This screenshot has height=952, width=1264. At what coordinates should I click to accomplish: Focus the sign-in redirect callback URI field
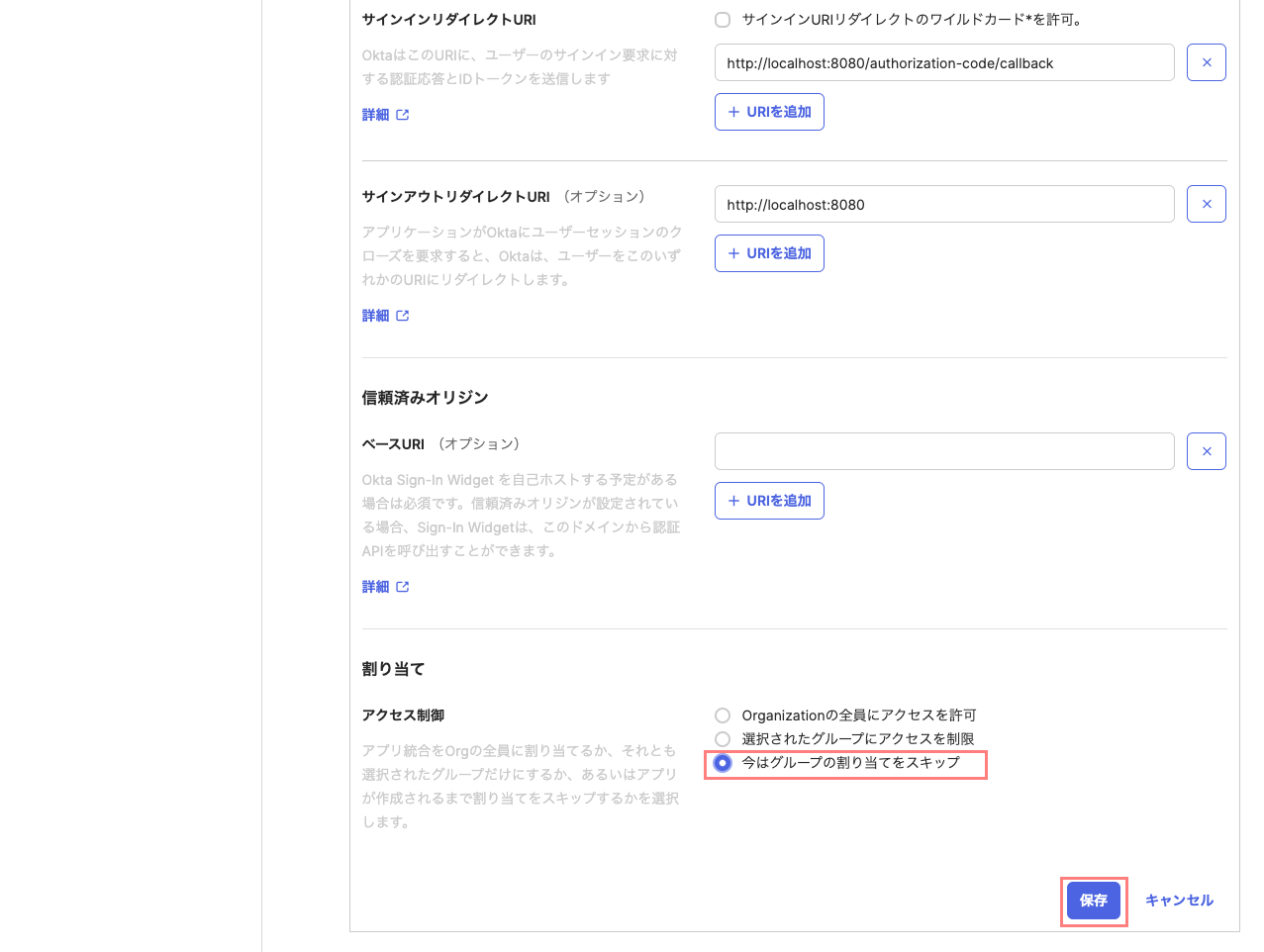tap(943, 63)
